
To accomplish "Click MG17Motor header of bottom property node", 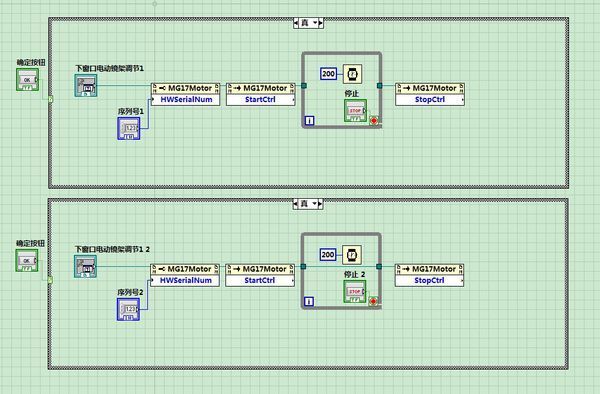I will [185, 269].
